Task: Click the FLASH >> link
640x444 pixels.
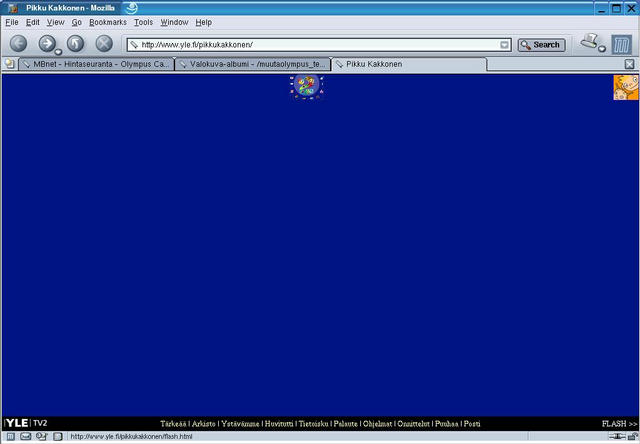Action: coord(620,424)
